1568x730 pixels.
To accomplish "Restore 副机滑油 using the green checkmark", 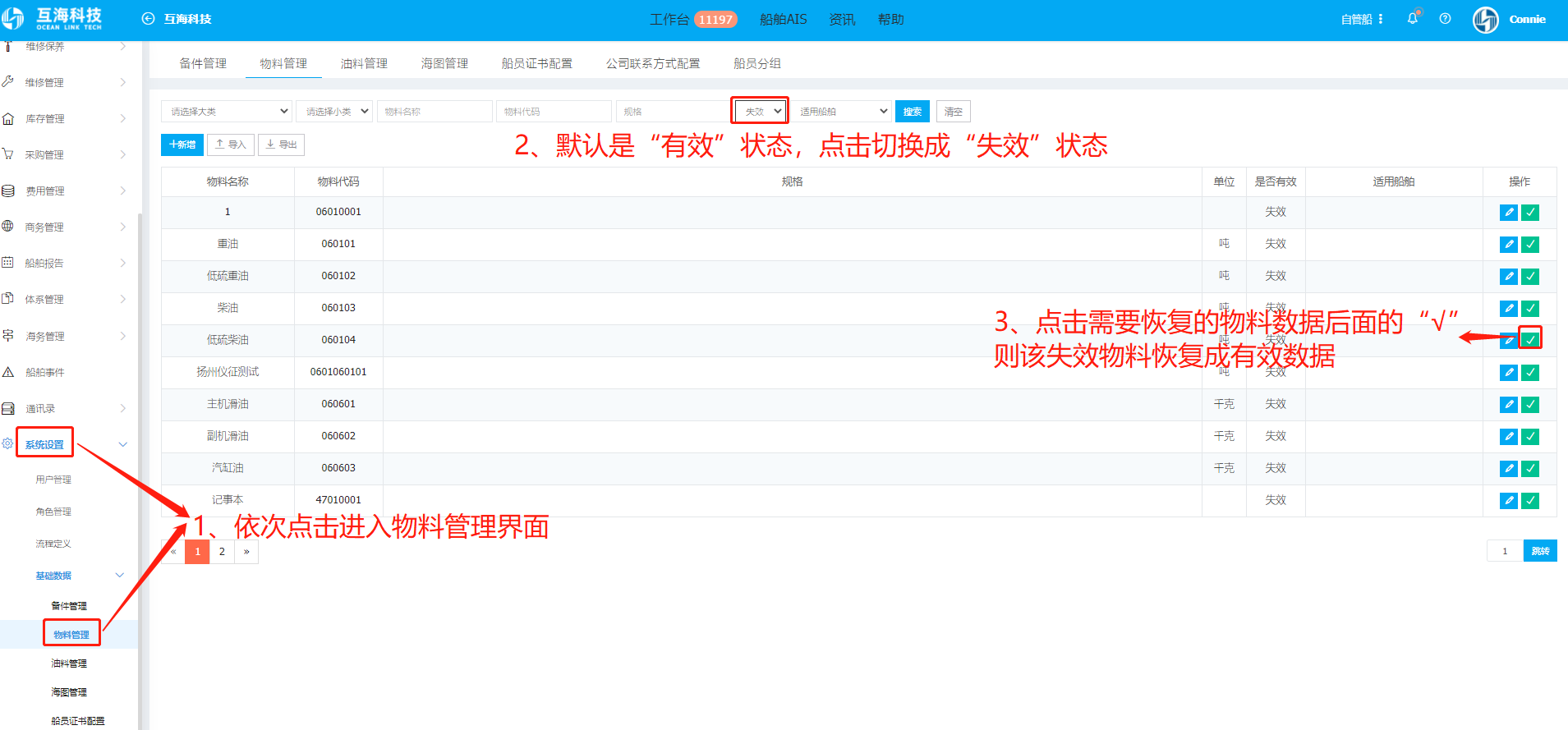I will tap(1530, 437).
